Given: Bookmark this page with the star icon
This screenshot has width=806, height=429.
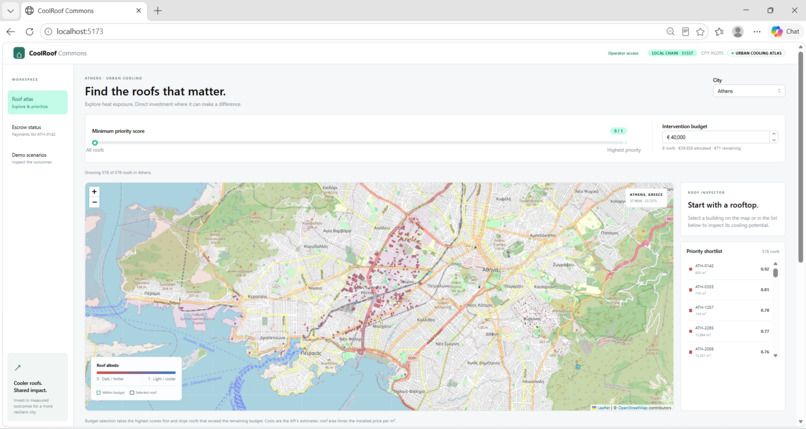Looking at the screenshot, I should pos(700,31).
